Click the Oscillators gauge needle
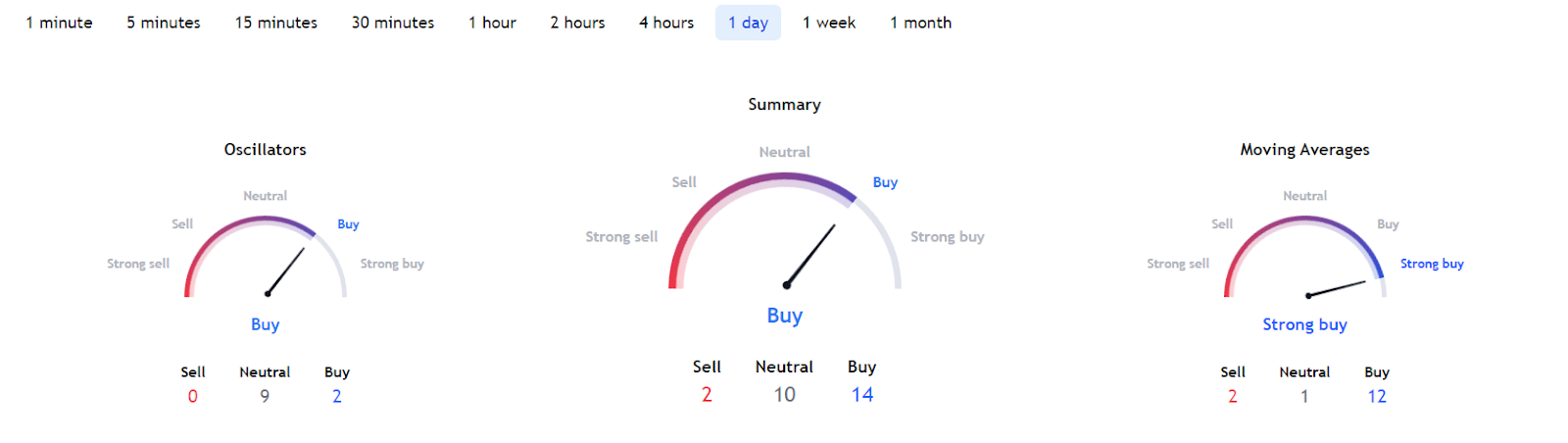The height and width of the screenshot is (443, 1568). (285, 271)
